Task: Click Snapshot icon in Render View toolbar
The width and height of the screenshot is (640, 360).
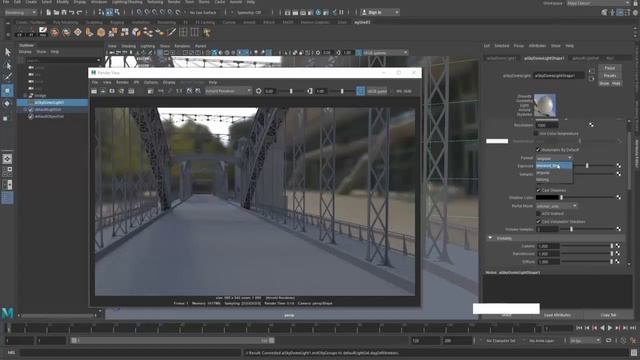Action: click(x=112, y=91)
